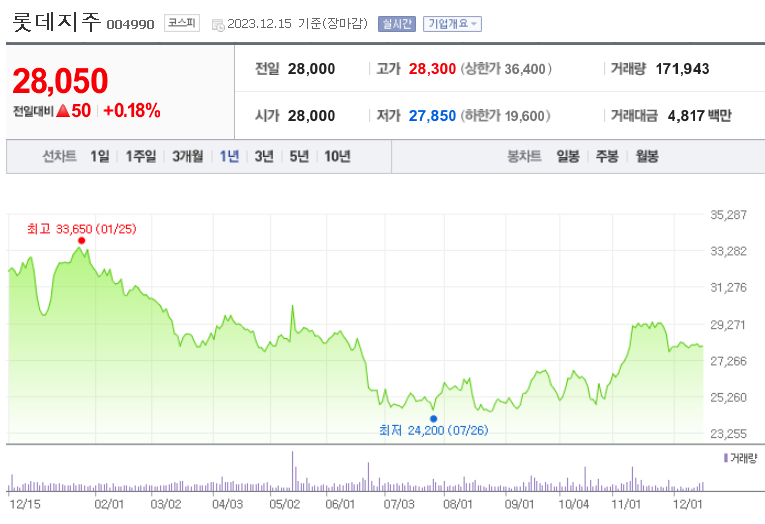Image resolution: width=765 pixels, height=524 pixels.
Task: Select the 1일 line chart tab
Action: pyautogui.click(x=100, y=156)
